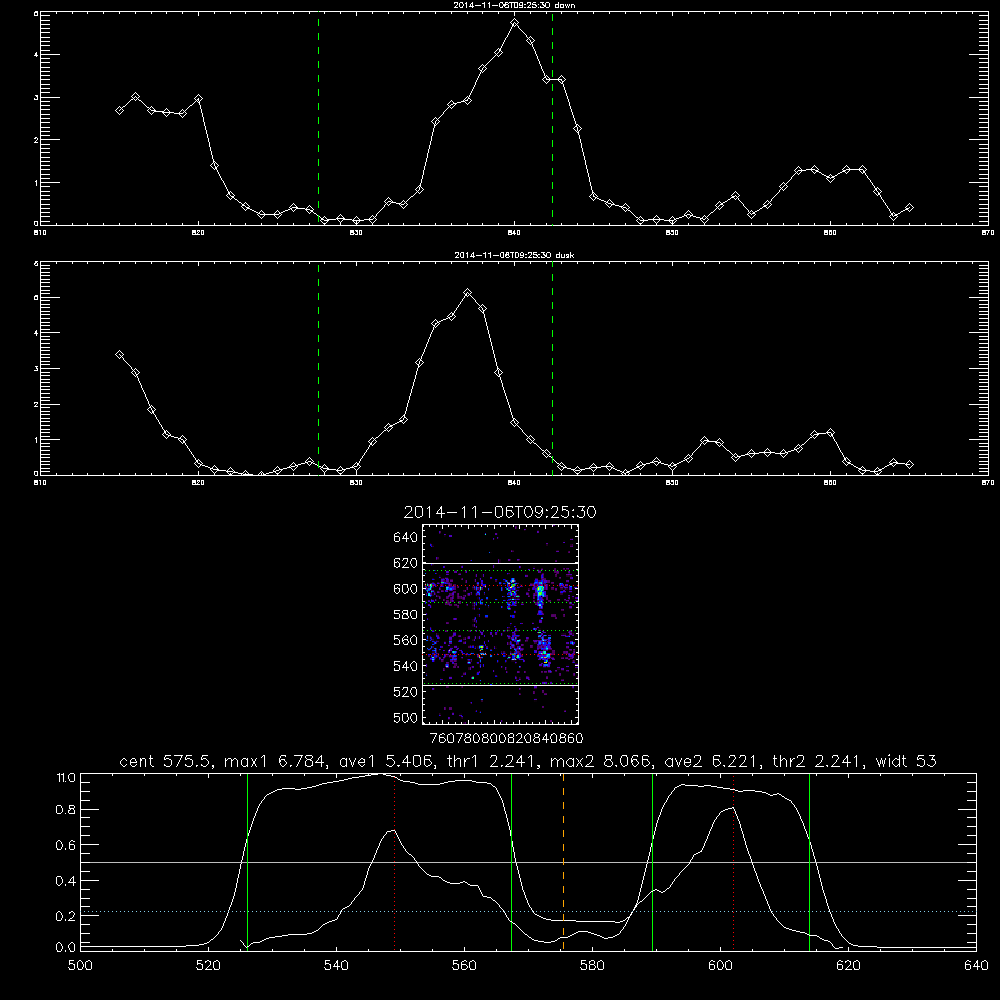This screenshot has height=1000, width=1000.
Task: Click dawn plot x-axis label 840
Action: (x=514, y=233)
